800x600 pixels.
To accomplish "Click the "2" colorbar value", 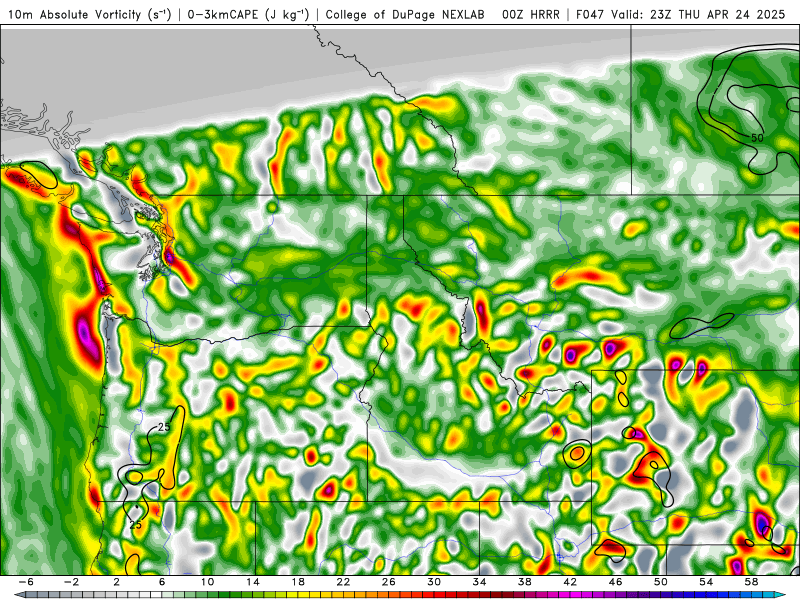I will [x=116, y=582].
